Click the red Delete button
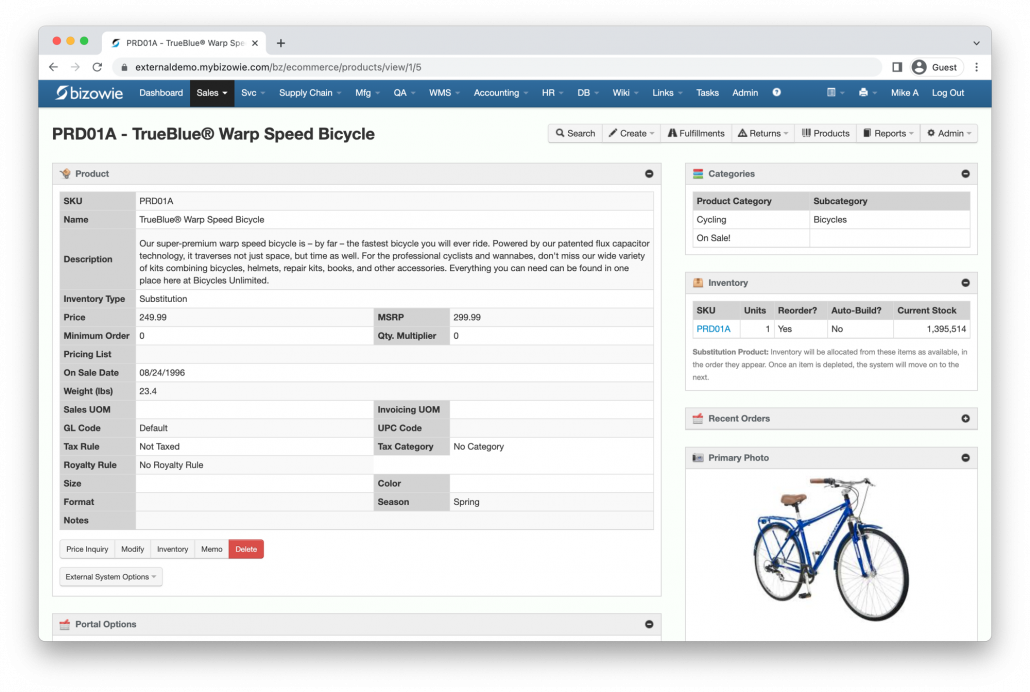 246,549
